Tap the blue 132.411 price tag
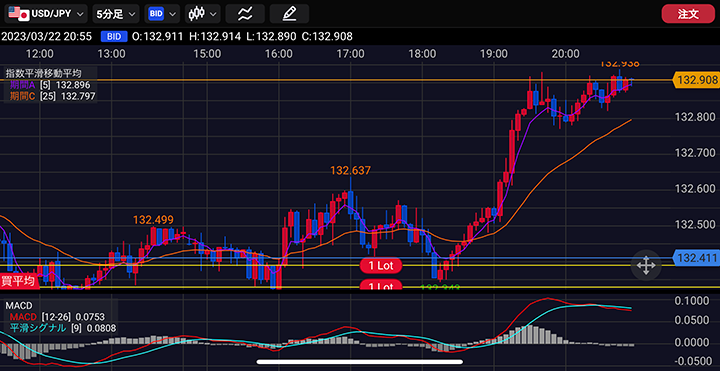720x371 pixels. point(696,258)
